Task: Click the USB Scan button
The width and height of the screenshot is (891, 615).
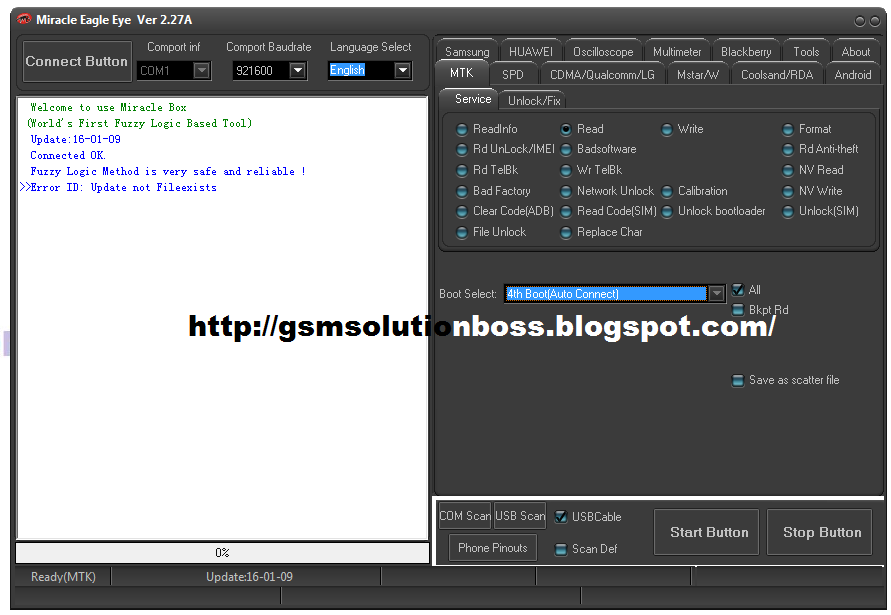Action: pos(520,516)
